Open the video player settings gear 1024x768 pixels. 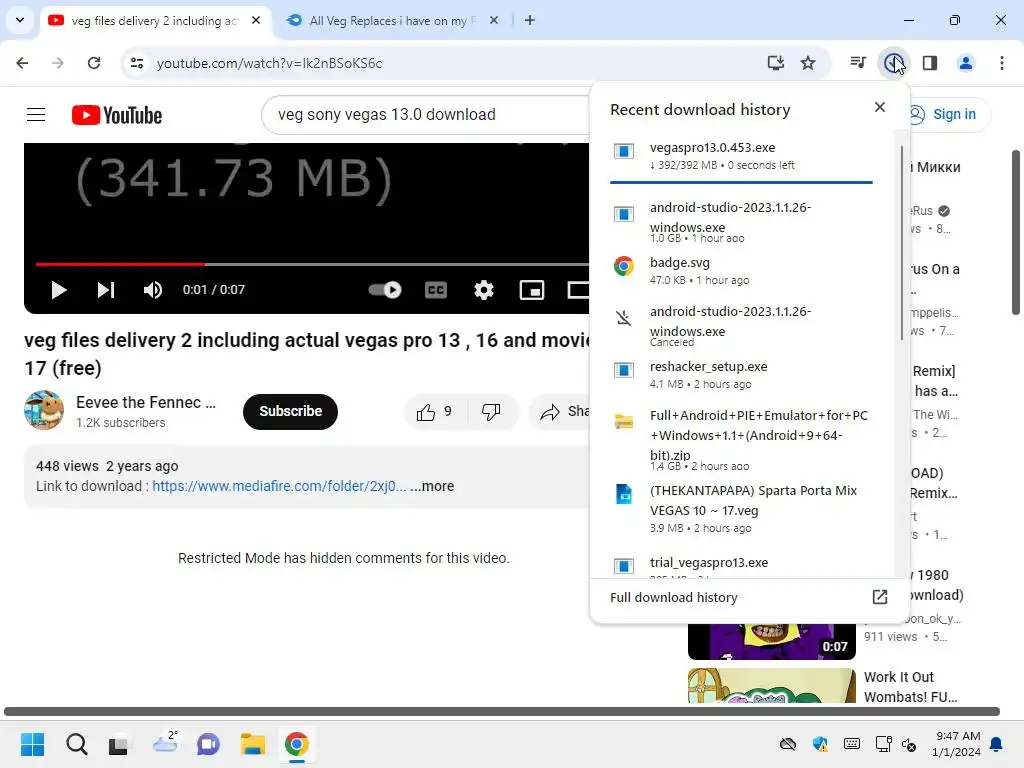click(484, 289)
